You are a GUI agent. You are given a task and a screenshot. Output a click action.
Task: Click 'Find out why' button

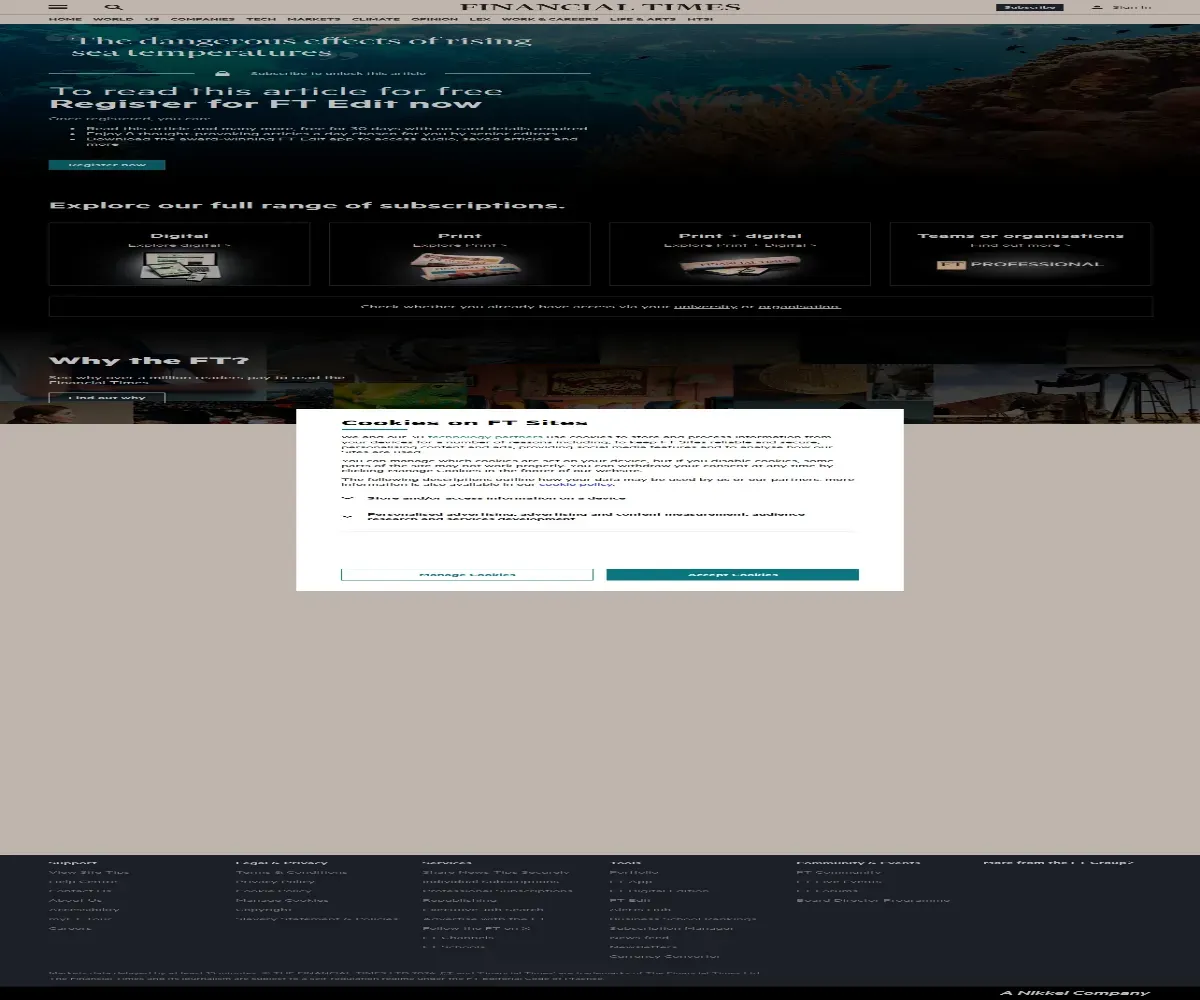click(x=107, y=398)
